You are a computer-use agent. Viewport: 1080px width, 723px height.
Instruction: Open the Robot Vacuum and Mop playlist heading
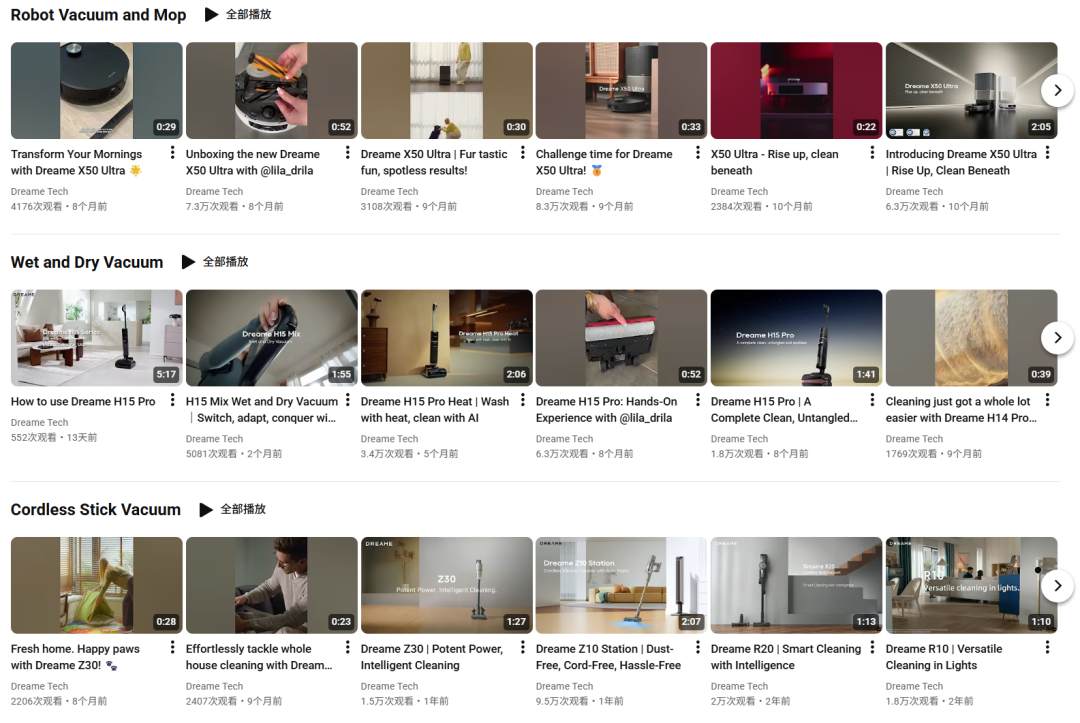pyautogui.click(x=98, y=15)
